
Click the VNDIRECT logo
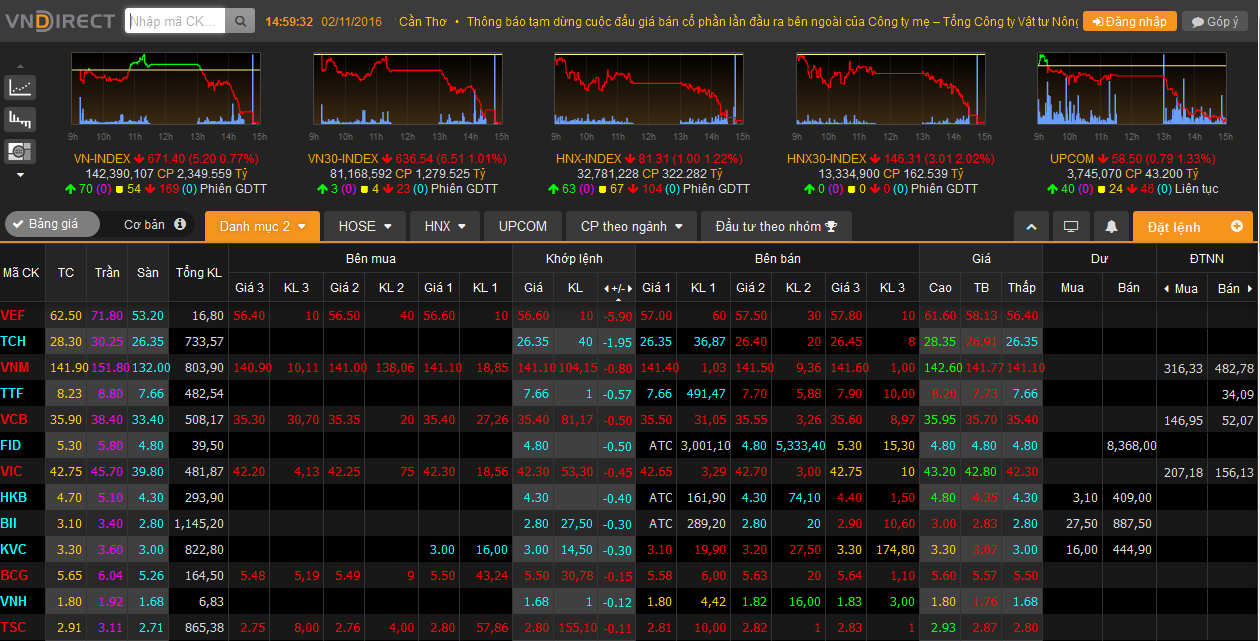60,20
